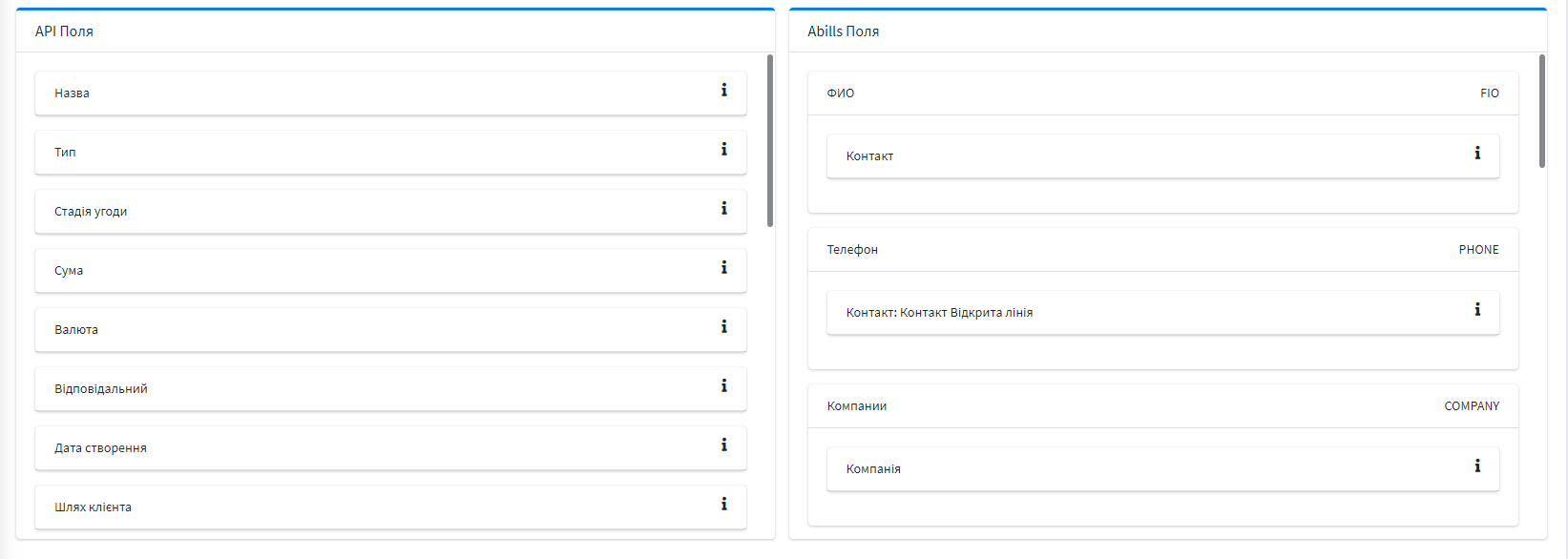
Task: Click the Телефон PHONE group header
Action: point(1162,250)
